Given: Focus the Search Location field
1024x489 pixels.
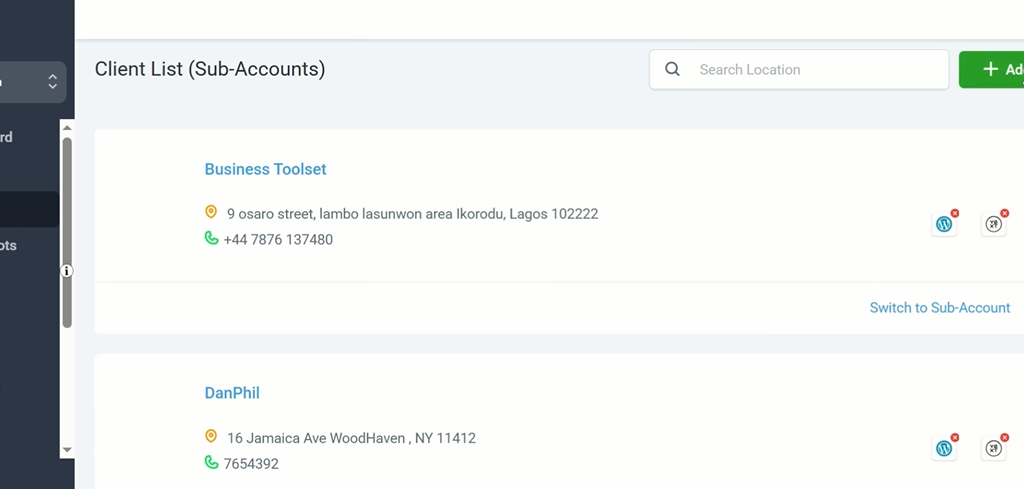Looking at the screenshot, I should click(x=799, y=69).
